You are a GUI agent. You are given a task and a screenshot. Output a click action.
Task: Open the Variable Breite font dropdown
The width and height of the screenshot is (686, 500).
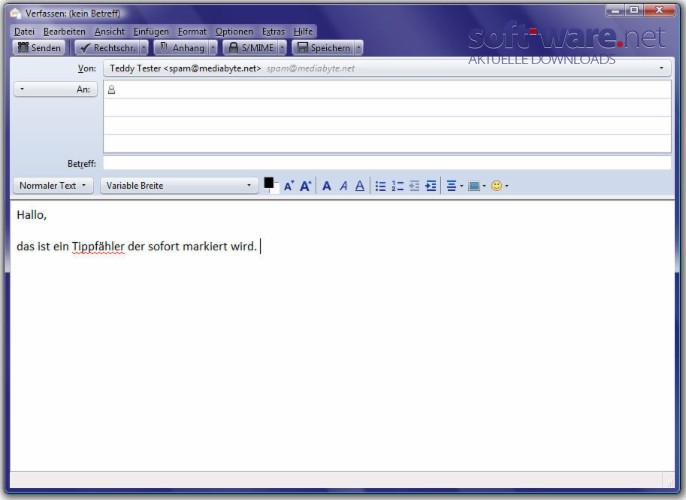coord(179,185)
